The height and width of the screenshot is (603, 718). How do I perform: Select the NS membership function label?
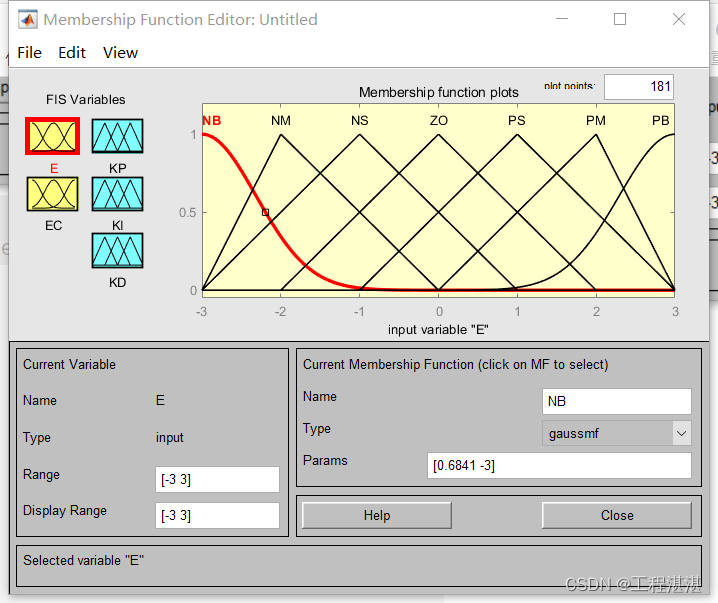pyautogui.click(x=359, y=120)
